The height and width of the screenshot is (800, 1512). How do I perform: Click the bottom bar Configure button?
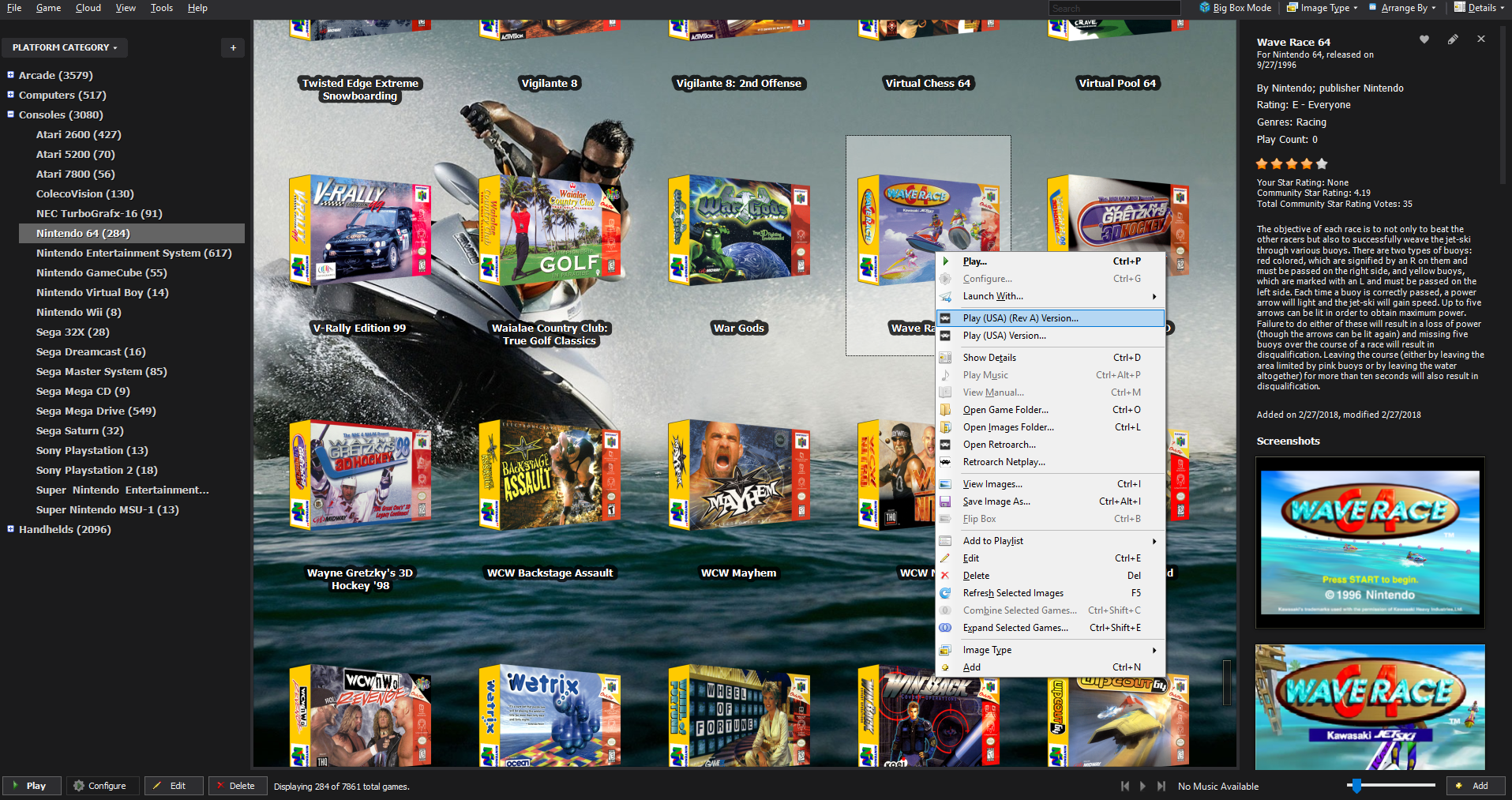pyautogui.click(x=101, y=786)
